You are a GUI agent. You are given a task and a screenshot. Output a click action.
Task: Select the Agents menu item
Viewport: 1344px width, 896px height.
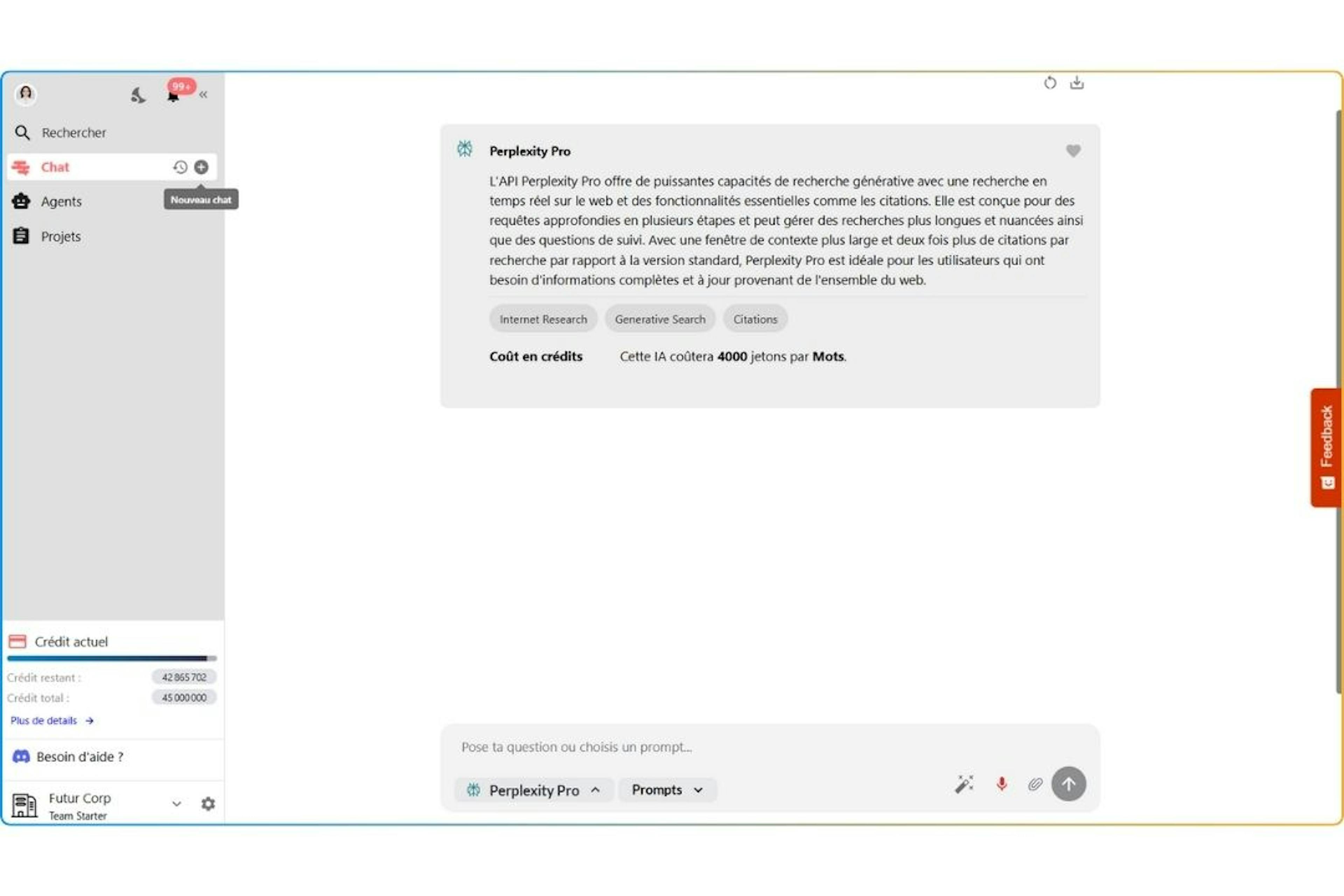[59, 201]
